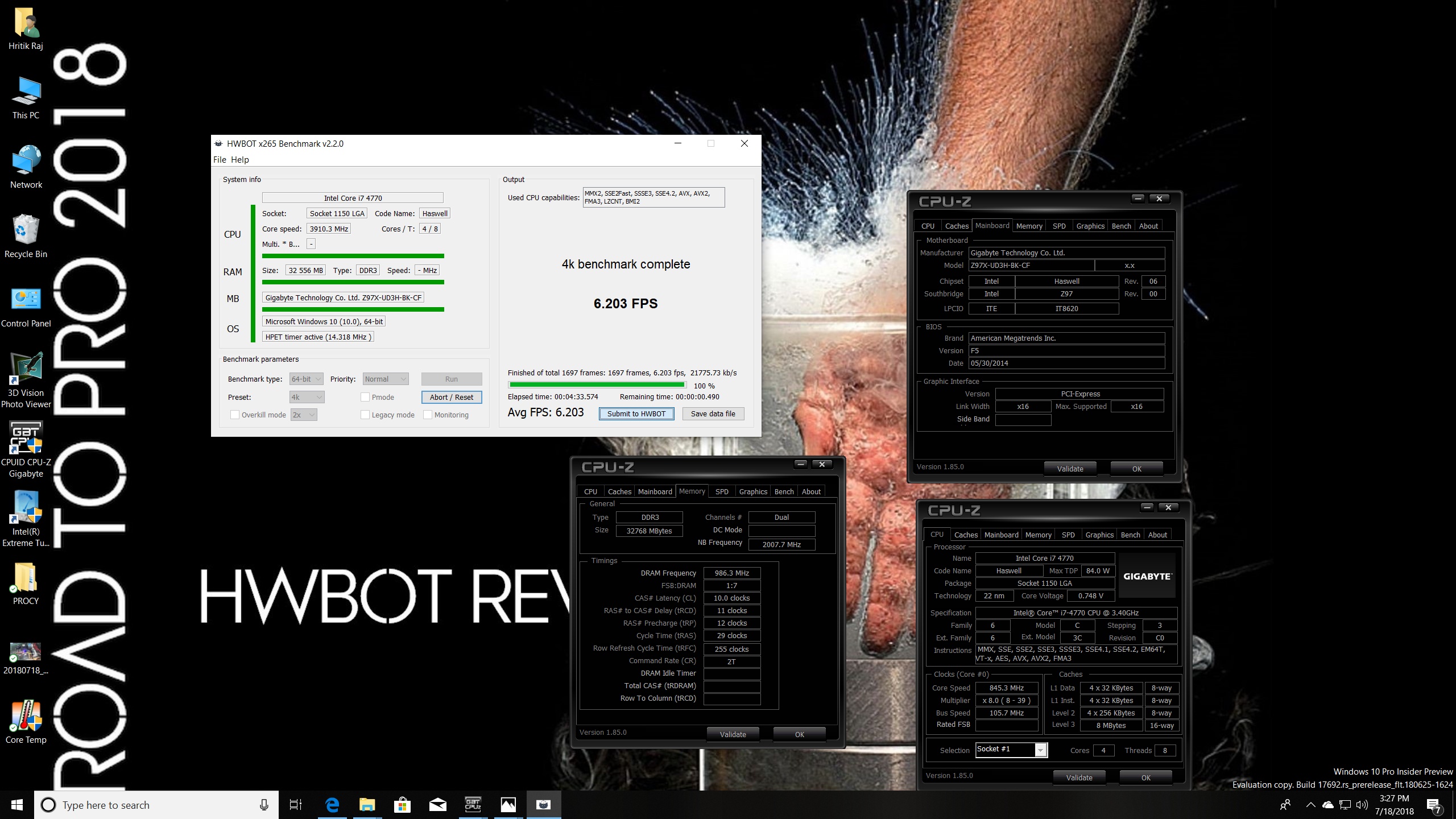Image resolution: width=1456 pixels, height=819 pixels.
Task: Show hidden system tray icons
Action: click(x=1310, y=805)
